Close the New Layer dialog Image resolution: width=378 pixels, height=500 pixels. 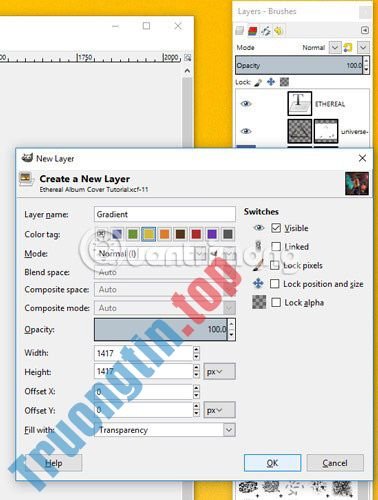pyautogui.click(x=362, y=158)
